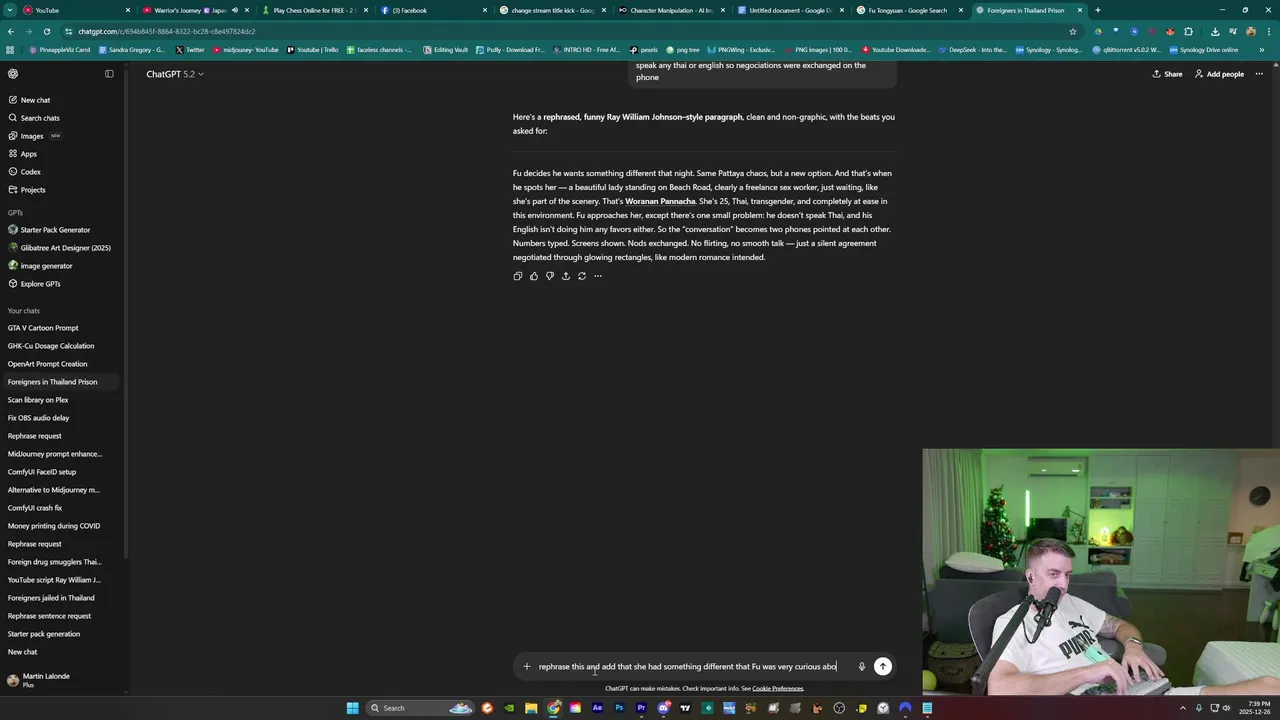This screenshot has height=720, width=1280.
Task: Open a new browser tab
Action: [1098, 10]
